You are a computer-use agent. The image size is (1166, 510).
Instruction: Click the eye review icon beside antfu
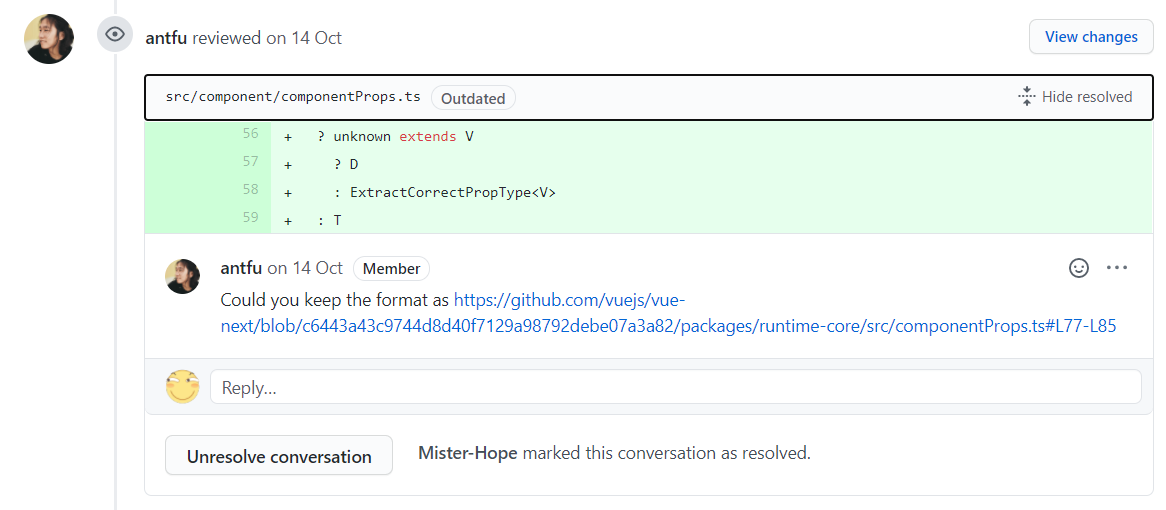tap(116, 34)
